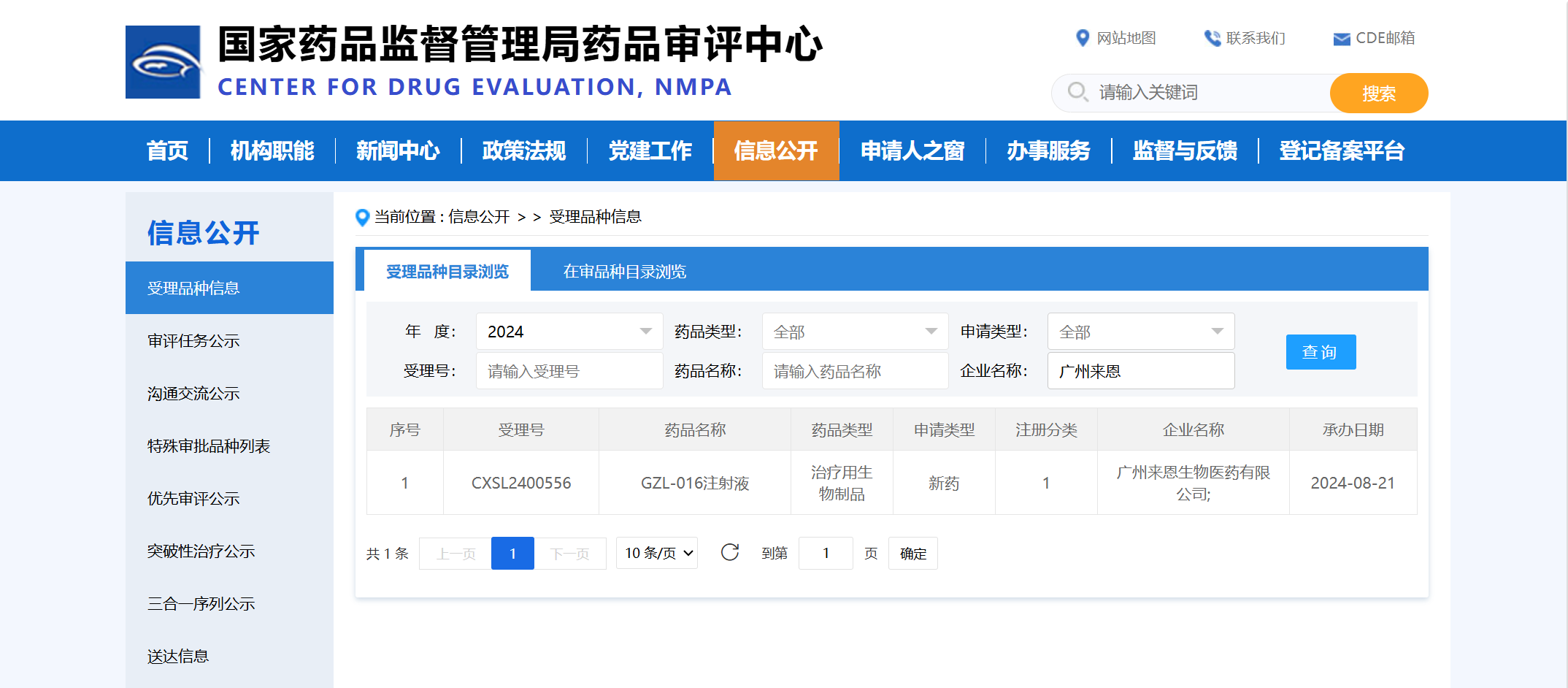Click the 承办日期 column header

[x=1353, y=429]
